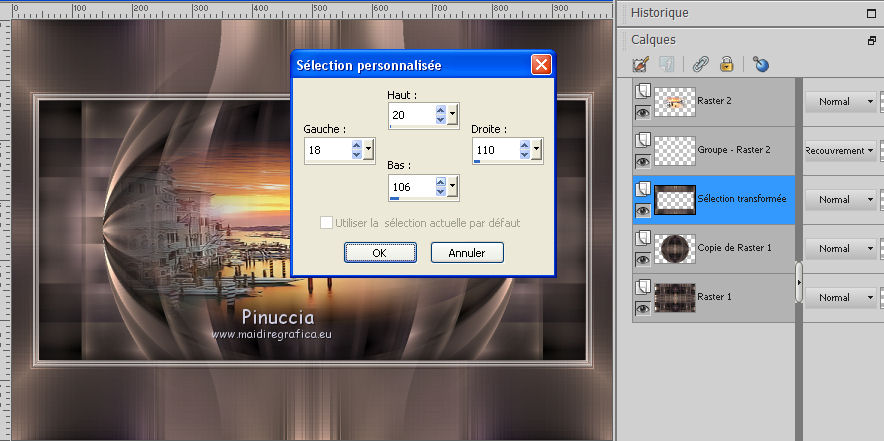This screenshot has width=884, height=441.
Task: Hide the Sélection transformée layer
Action: [x=643, y=211]
